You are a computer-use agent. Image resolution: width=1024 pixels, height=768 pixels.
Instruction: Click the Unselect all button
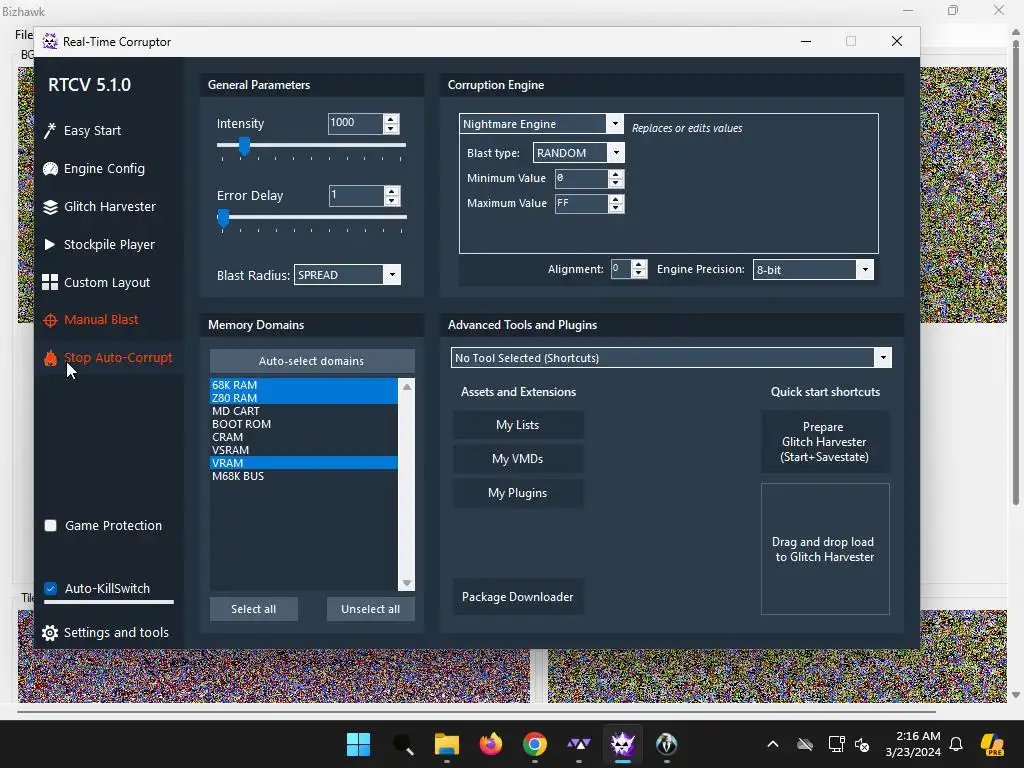(370, 609)
